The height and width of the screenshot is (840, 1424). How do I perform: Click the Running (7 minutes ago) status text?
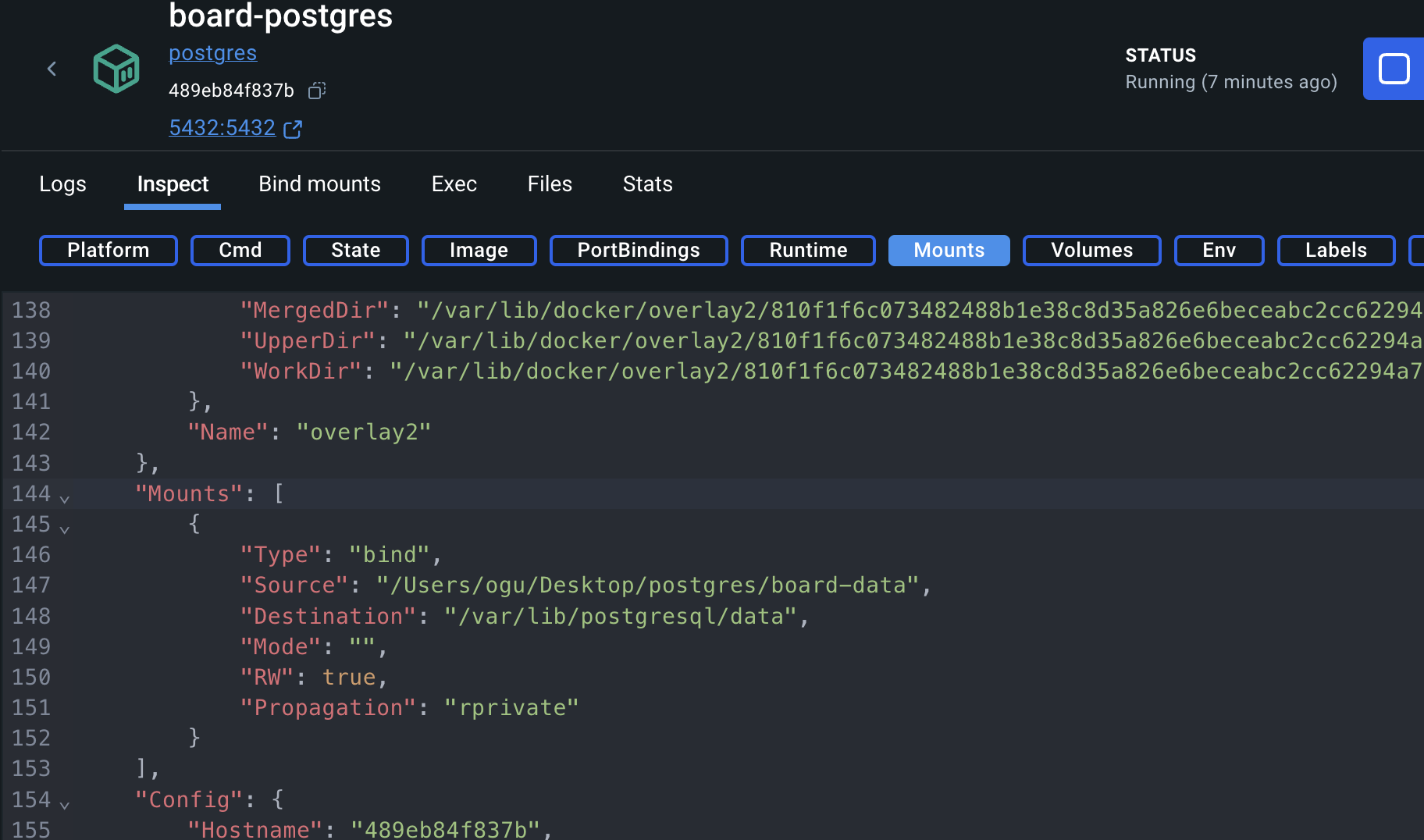point(1231,82)
